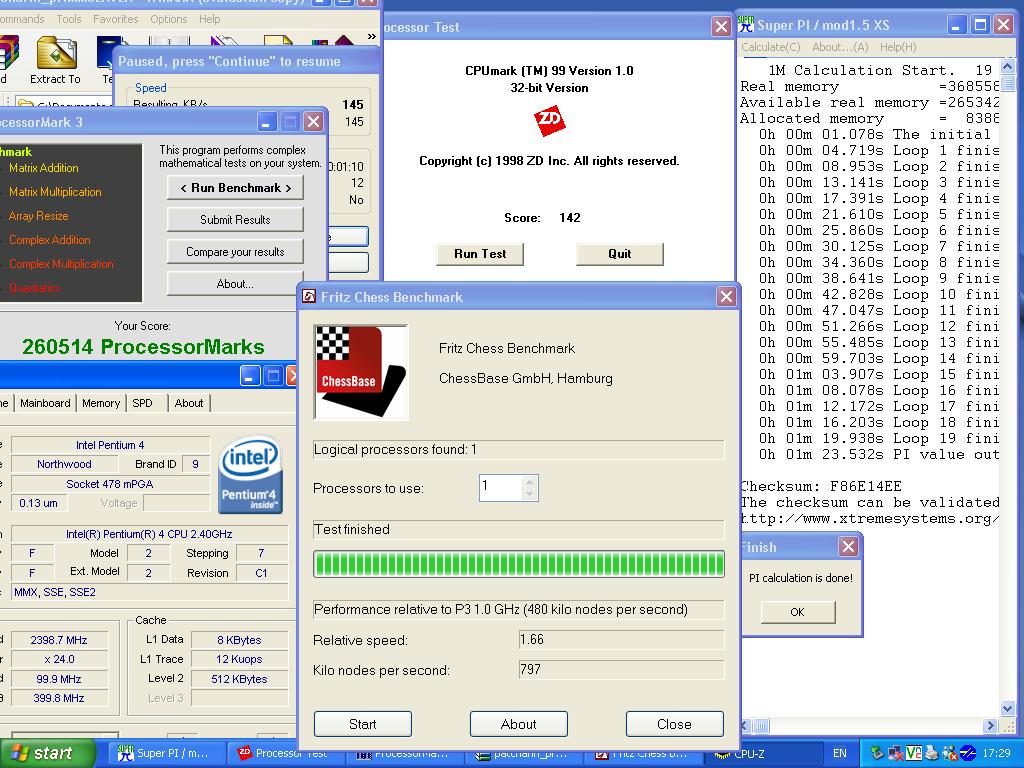The image size is (1024, 768).
Task: Click Close in Fritz Chess Benchmark
Action: [675, 724]
